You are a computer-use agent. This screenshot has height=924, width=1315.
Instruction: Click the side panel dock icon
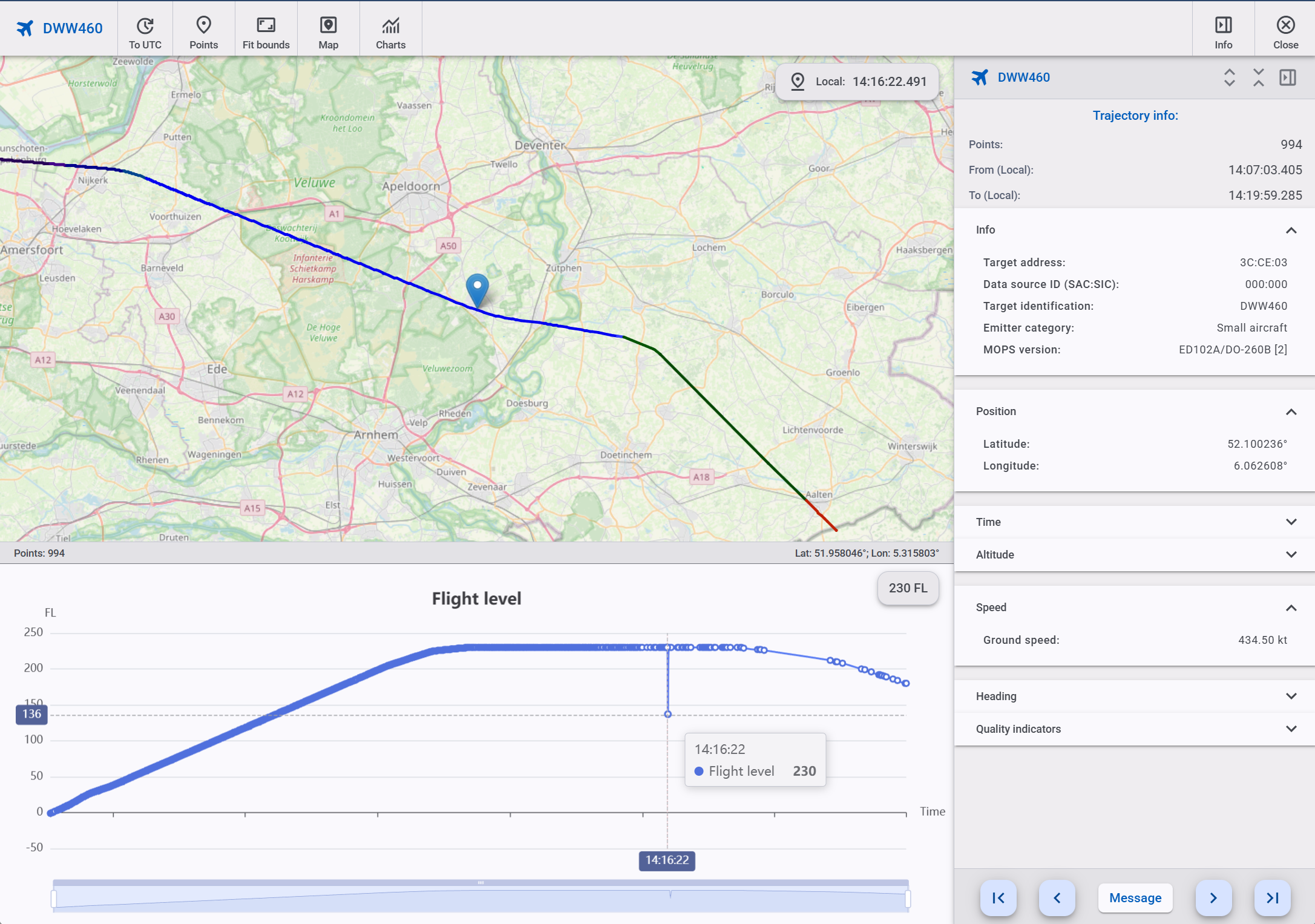tap(1288, 77)
